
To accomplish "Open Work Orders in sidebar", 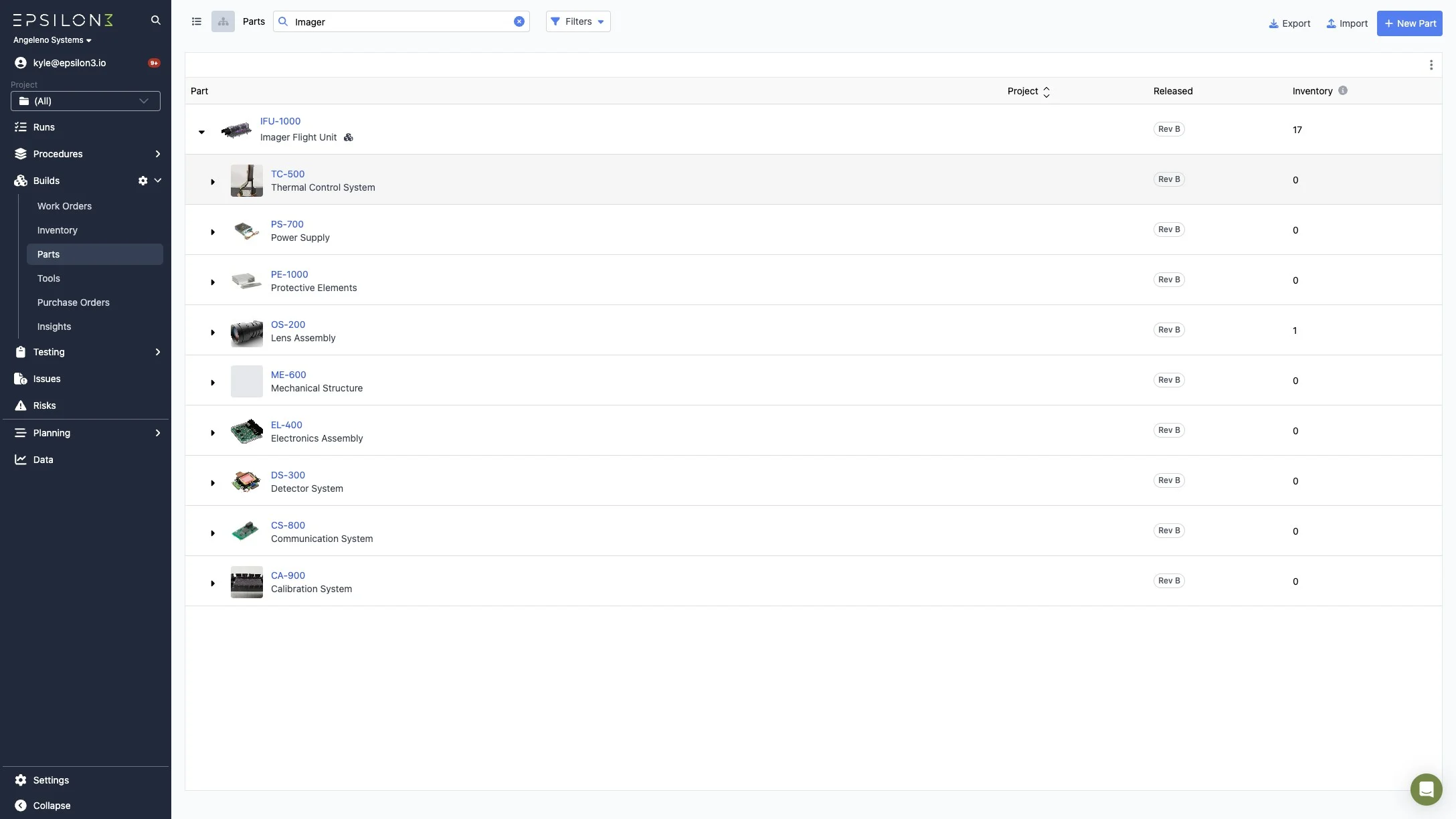I will click(x=64, y=206).
